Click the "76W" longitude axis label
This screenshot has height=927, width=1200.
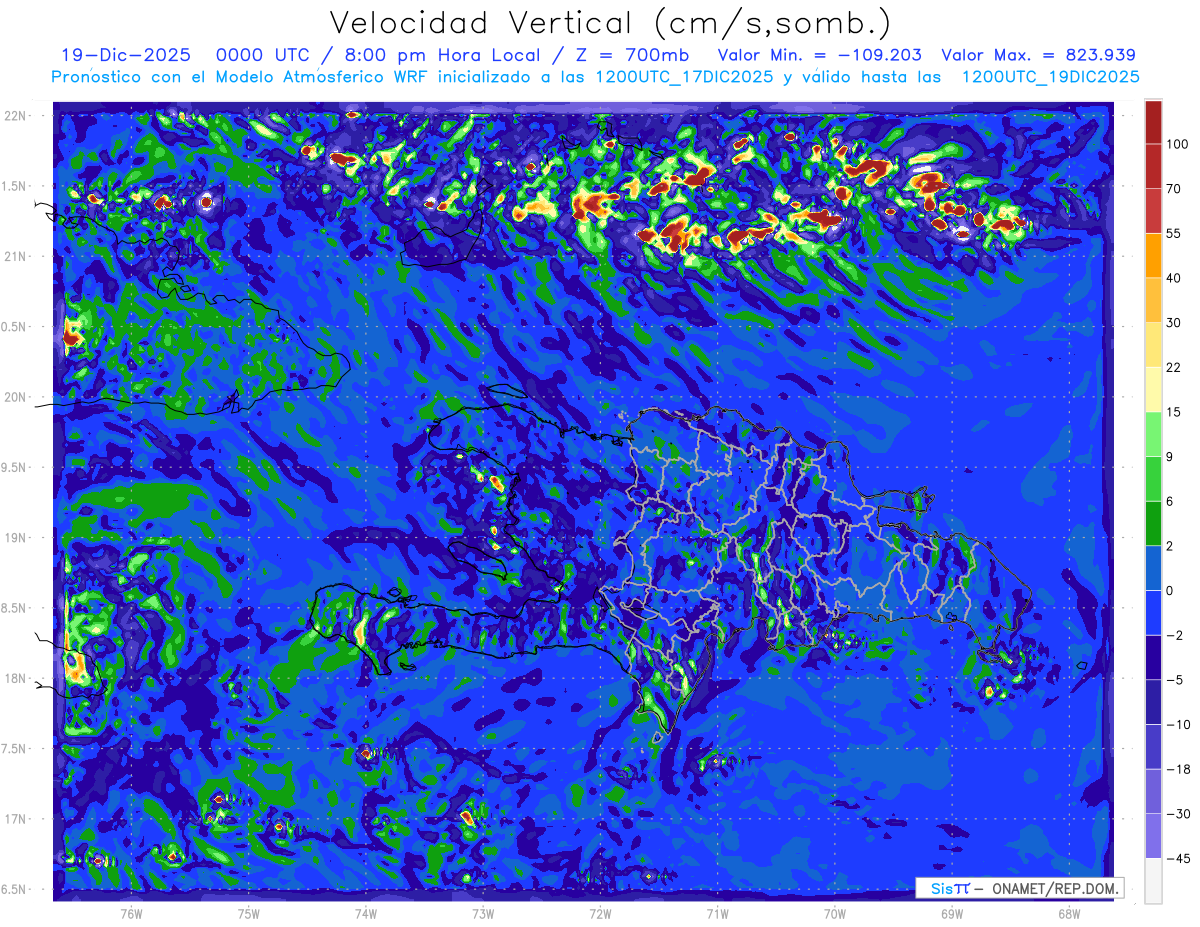pyautogui.click(x=131, y=913)
